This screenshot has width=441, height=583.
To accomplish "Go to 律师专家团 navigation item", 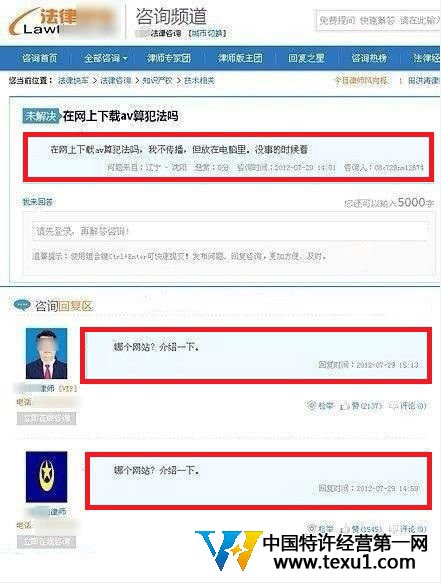I will pos(168,58).
